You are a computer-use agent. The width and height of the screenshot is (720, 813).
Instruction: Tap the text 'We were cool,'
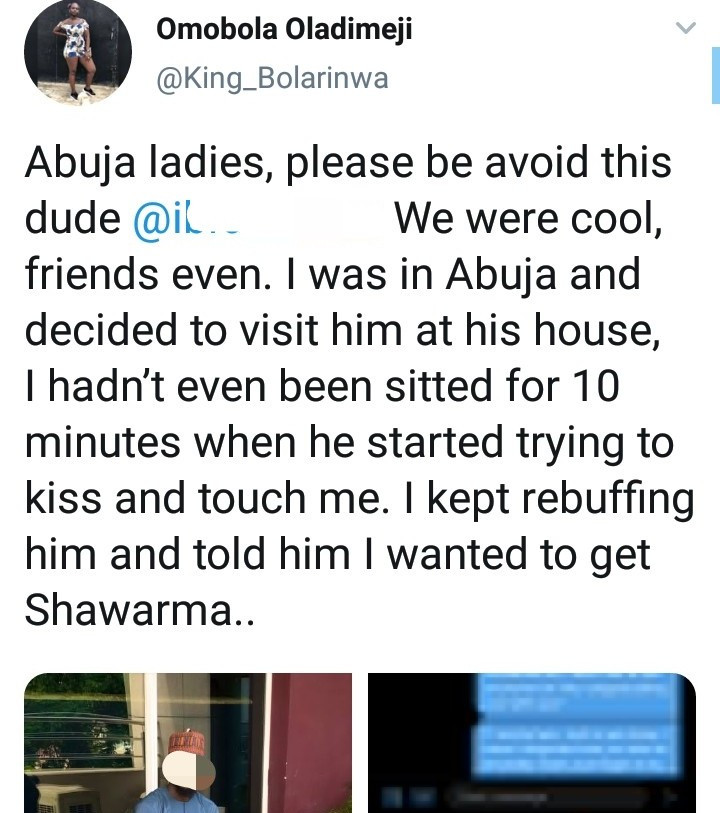point(528,220)
